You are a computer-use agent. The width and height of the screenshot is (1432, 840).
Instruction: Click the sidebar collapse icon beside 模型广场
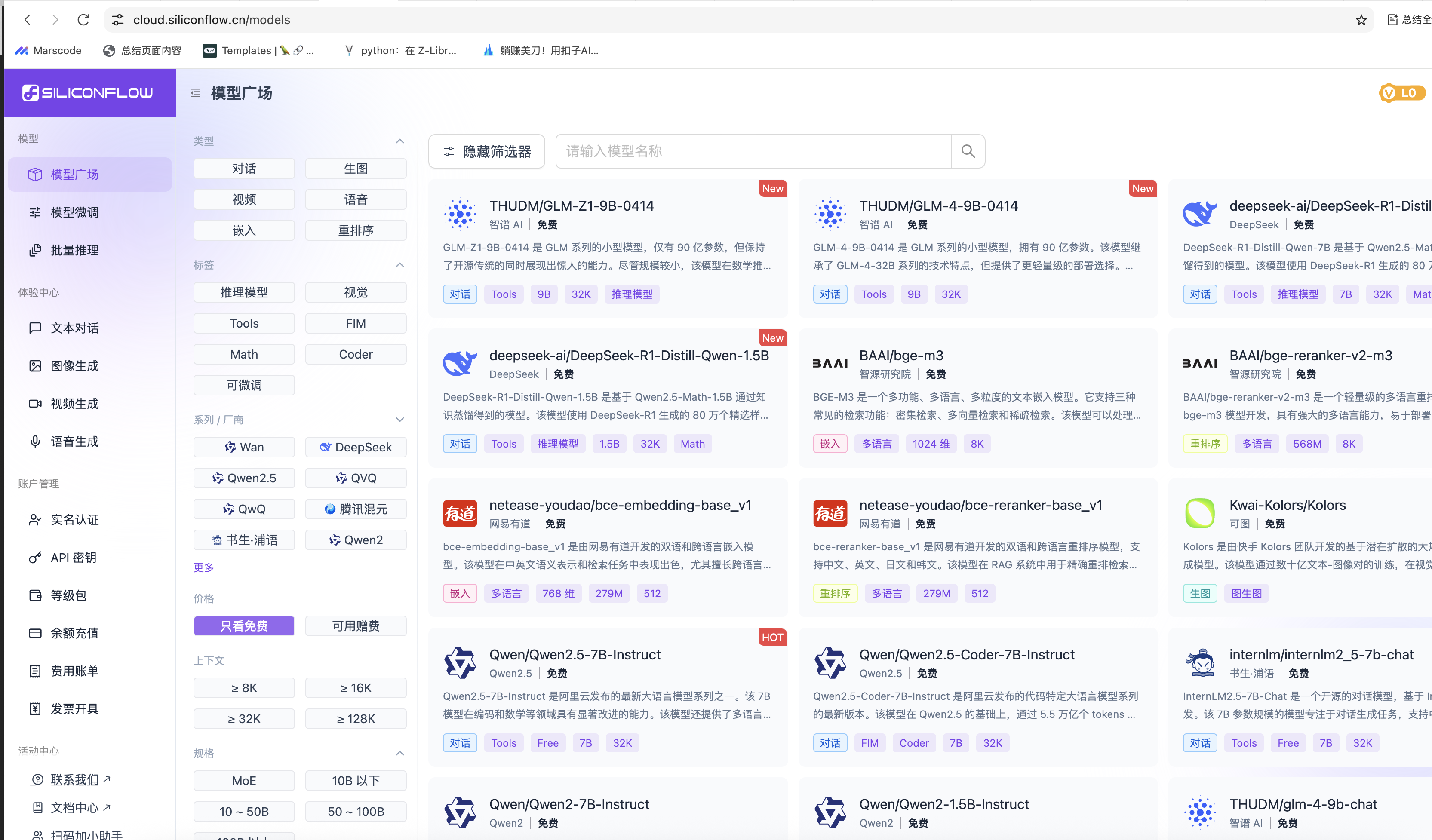pos(195,93)
